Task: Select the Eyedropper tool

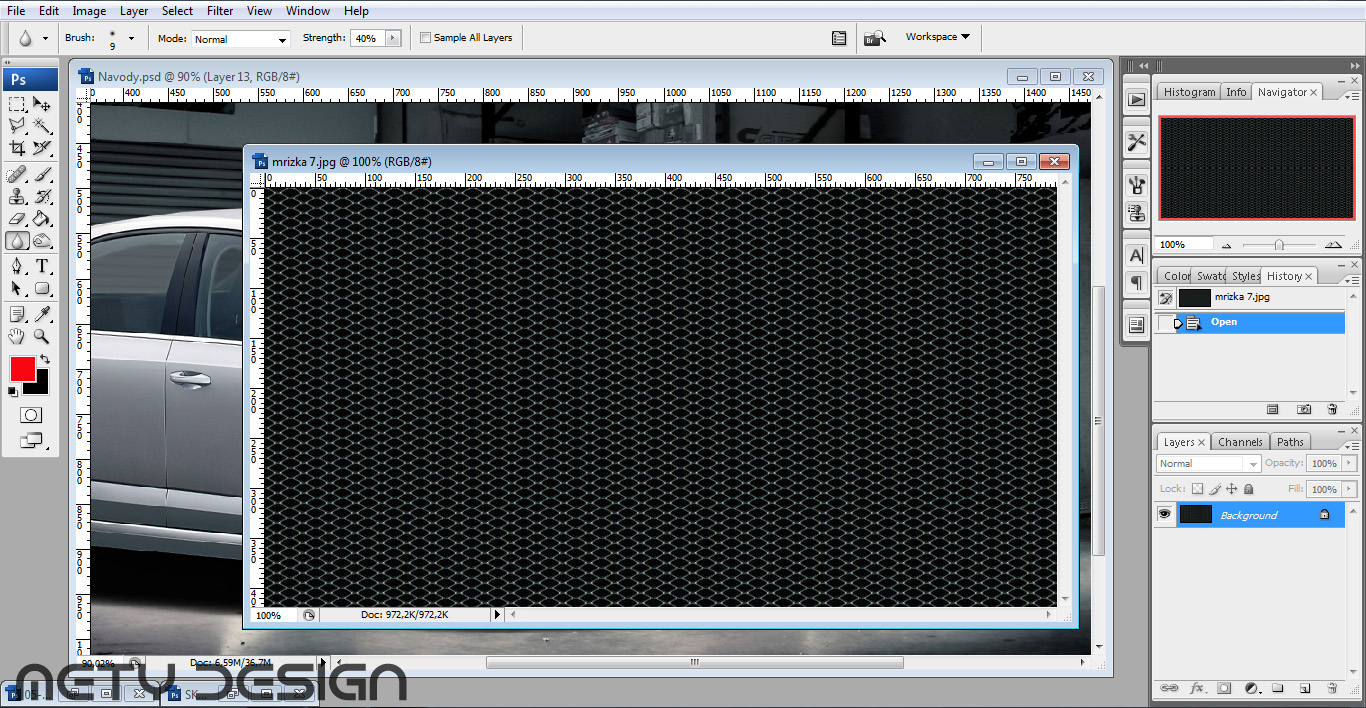Action: [x=42, y=315]
